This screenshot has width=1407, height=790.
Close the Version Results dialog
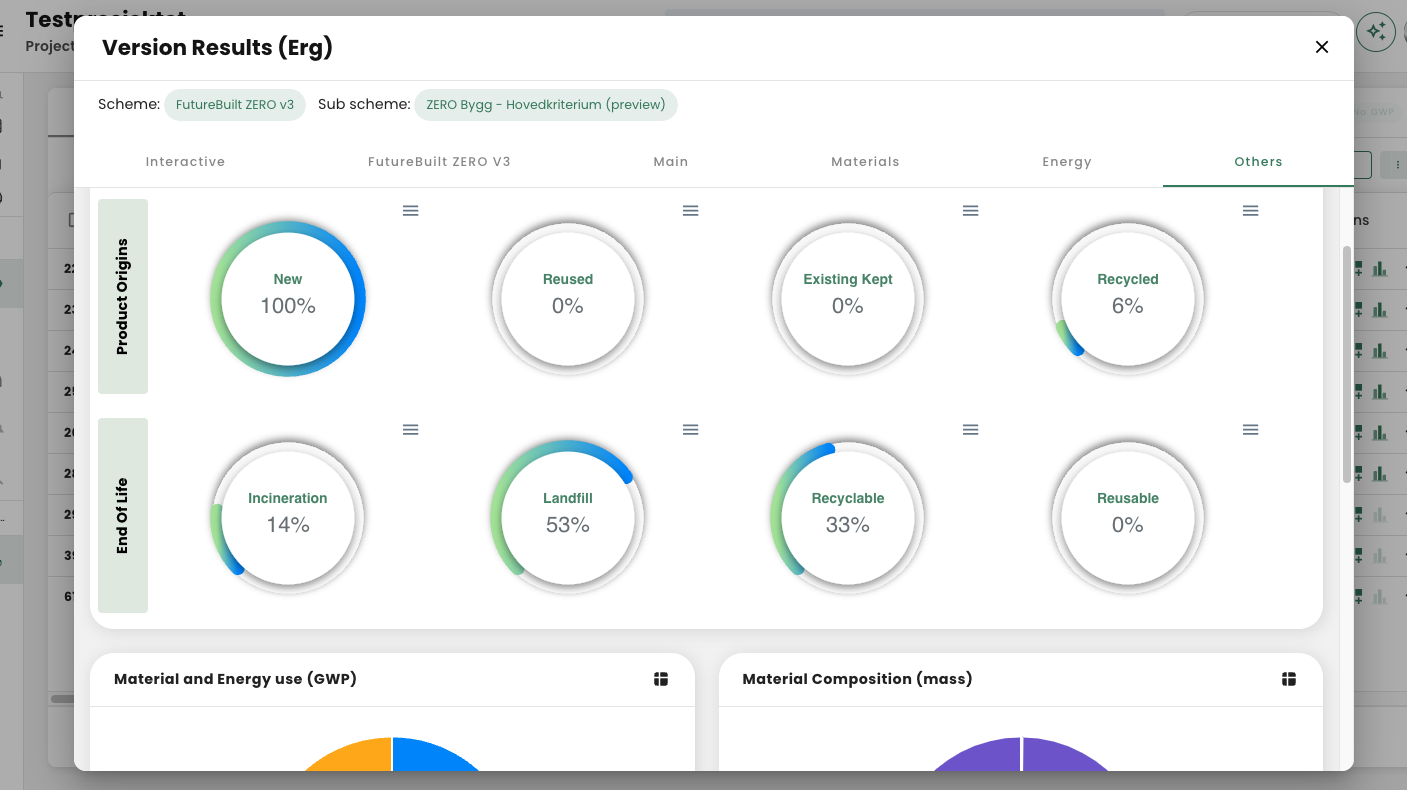(x=1322, y=47)
